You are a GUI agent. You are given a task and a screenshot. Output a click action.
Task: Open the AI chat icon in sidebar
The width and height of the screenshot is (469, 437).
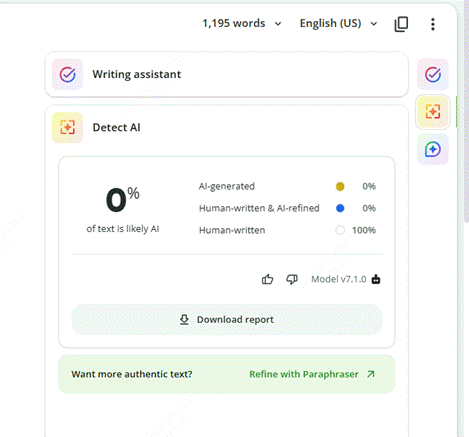433,149
